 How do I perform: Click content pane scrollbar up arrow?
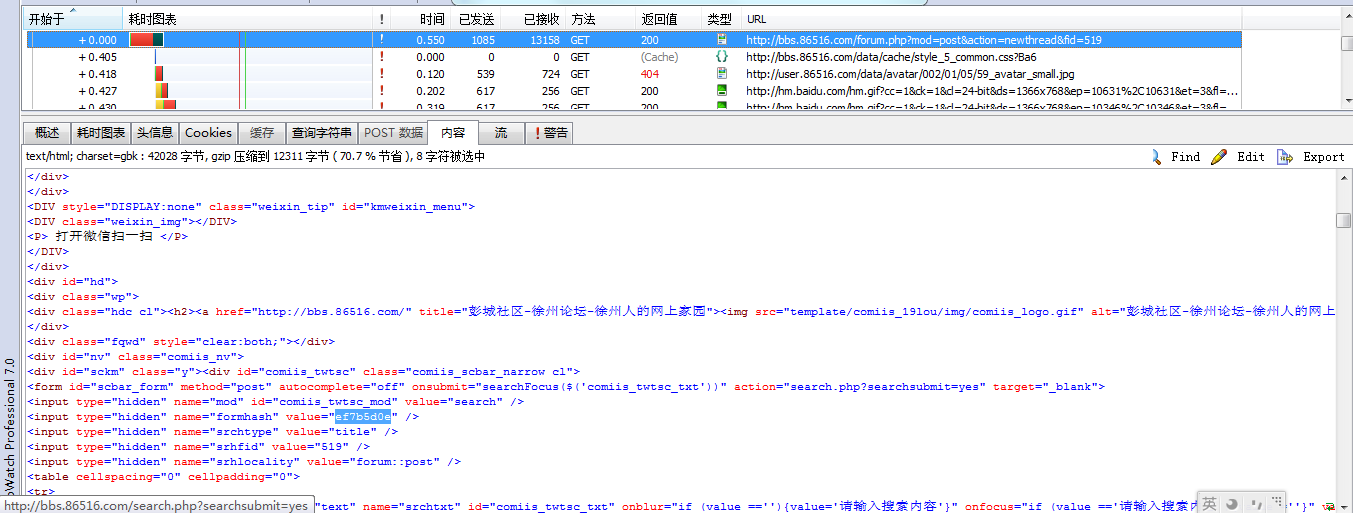pyautogui.click(x=1344, y=178)
